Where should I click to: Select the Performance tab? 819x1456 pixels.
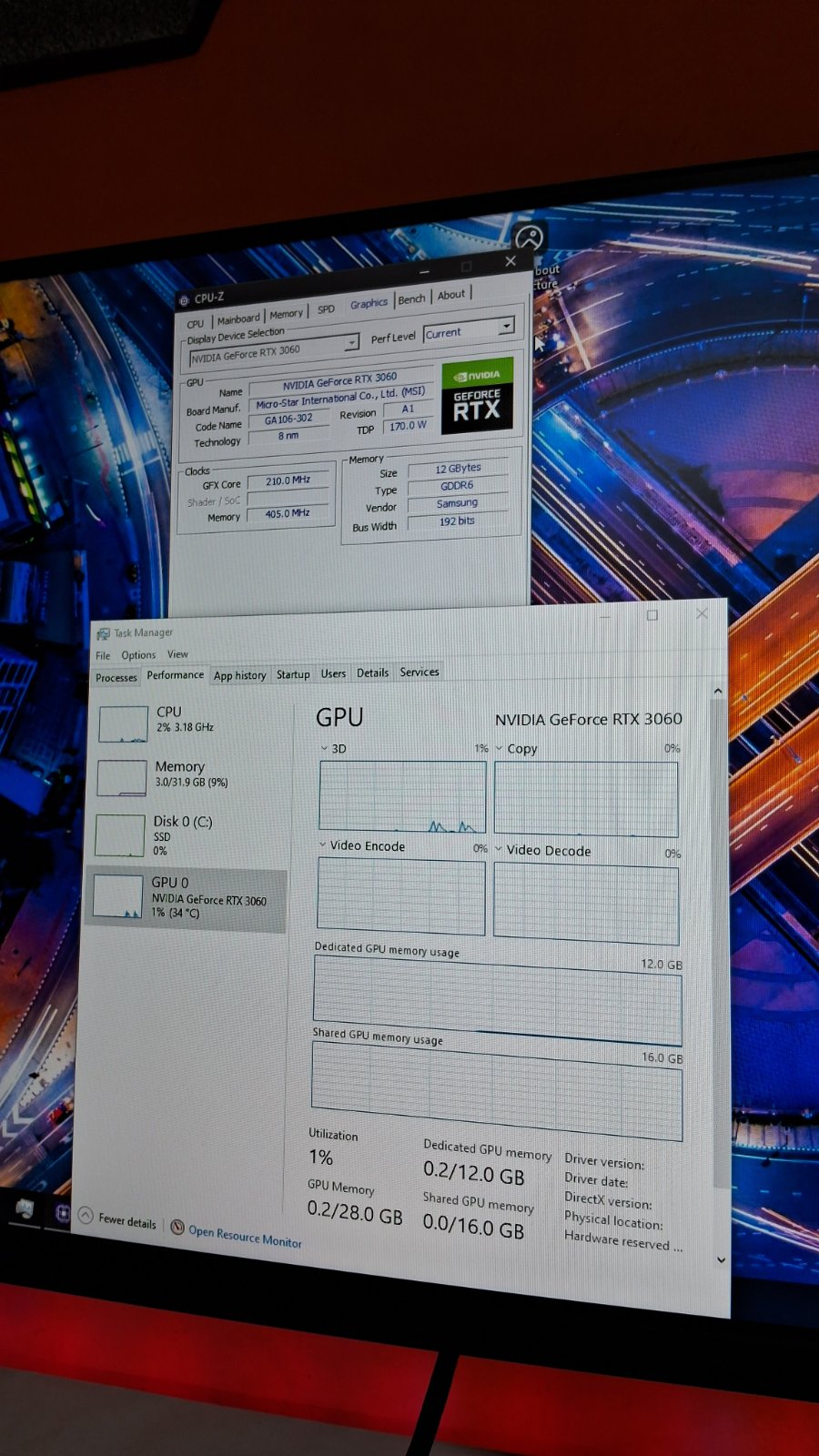(x=176, y=675)
